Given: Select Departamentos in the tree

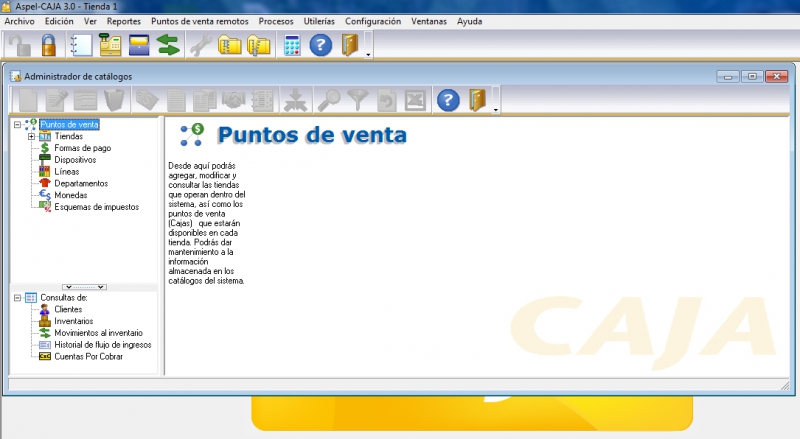Looking at the screenshot, I should (81, 183).
